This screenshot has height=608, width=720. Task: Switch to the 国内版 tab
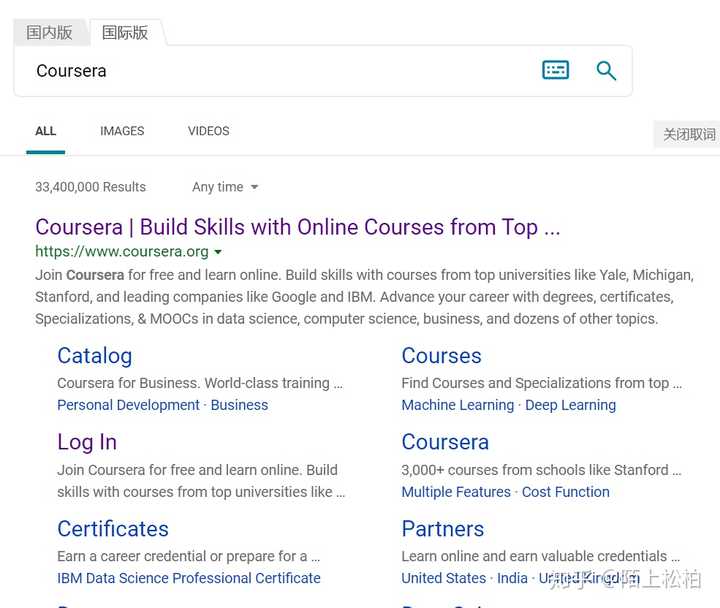click(50, 33)
